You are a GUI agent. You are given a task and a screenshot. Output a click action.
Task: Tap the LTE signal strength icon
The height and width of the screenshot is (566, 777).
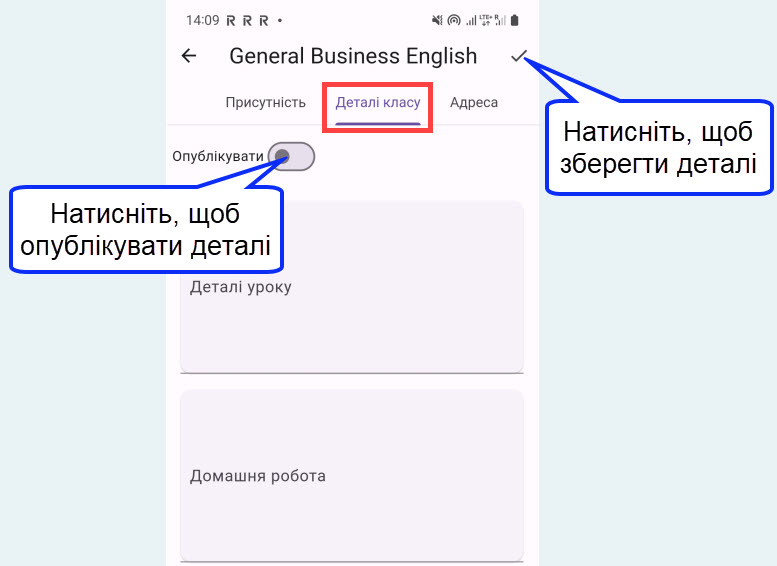click(471, 20)
